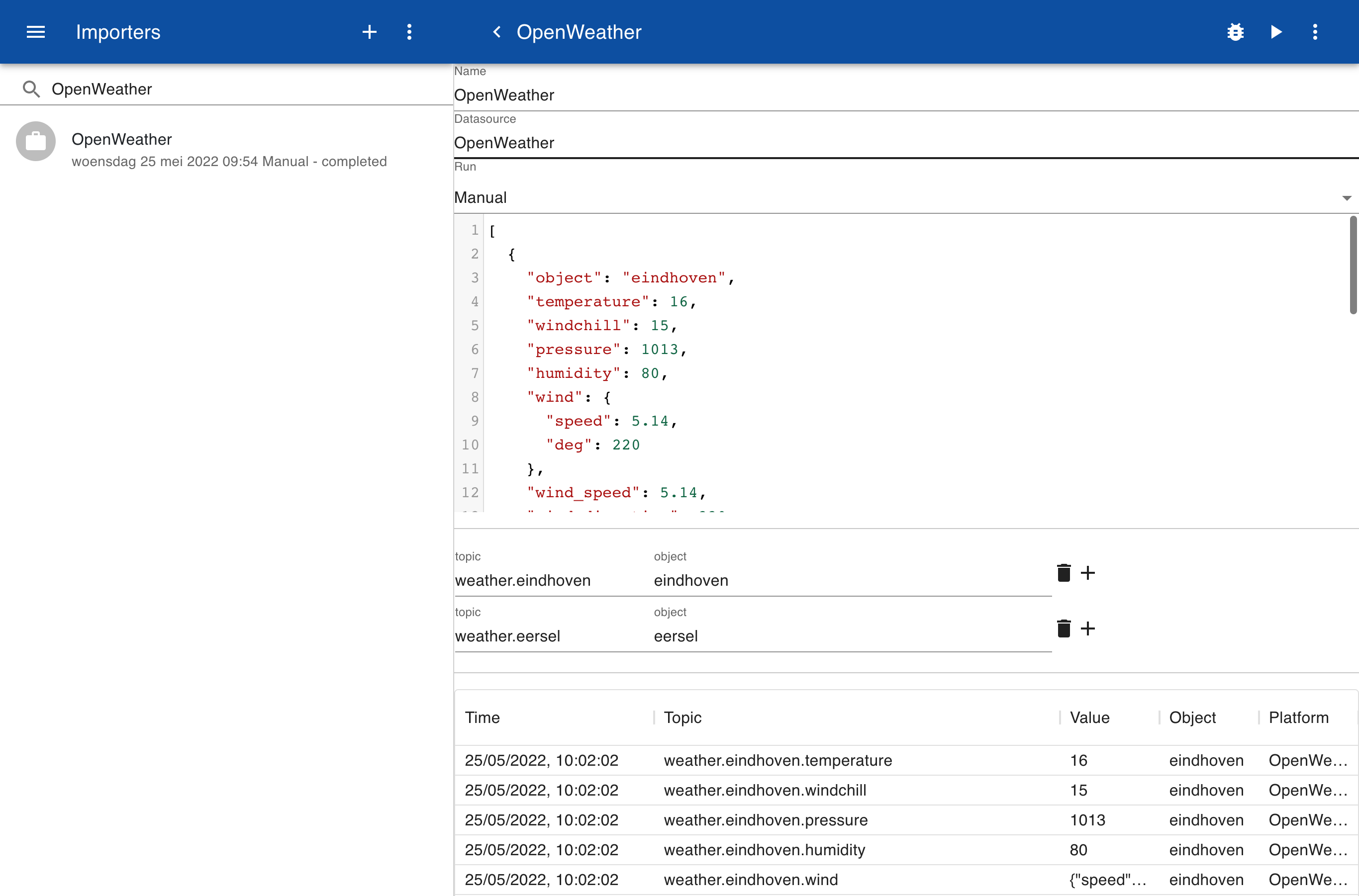The width and height of the screenshot is (1359, 896).
Task: Delete the weather.eindhoven topic mapping
Action: pyautogui.click(x=1064, y=573)
